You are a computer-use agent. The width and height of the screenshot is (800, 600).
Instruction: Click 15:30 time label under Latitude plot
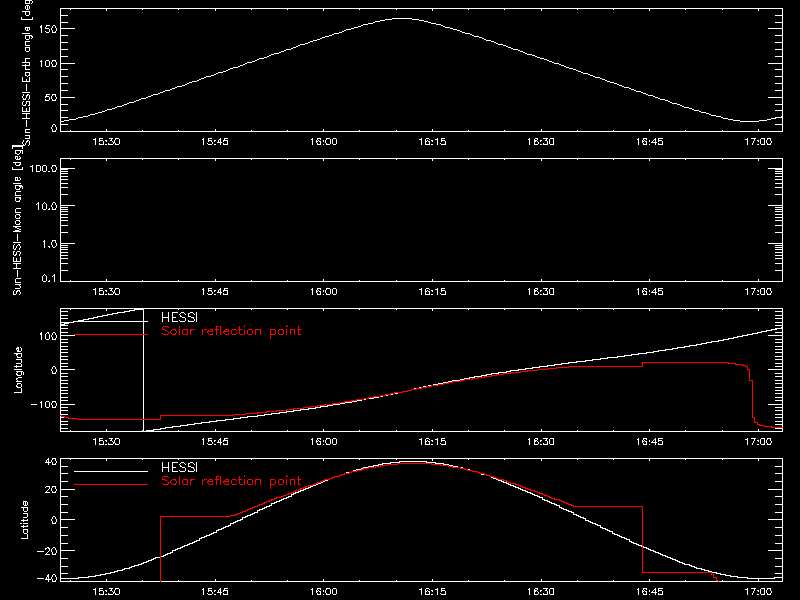[x=106, y=592]
